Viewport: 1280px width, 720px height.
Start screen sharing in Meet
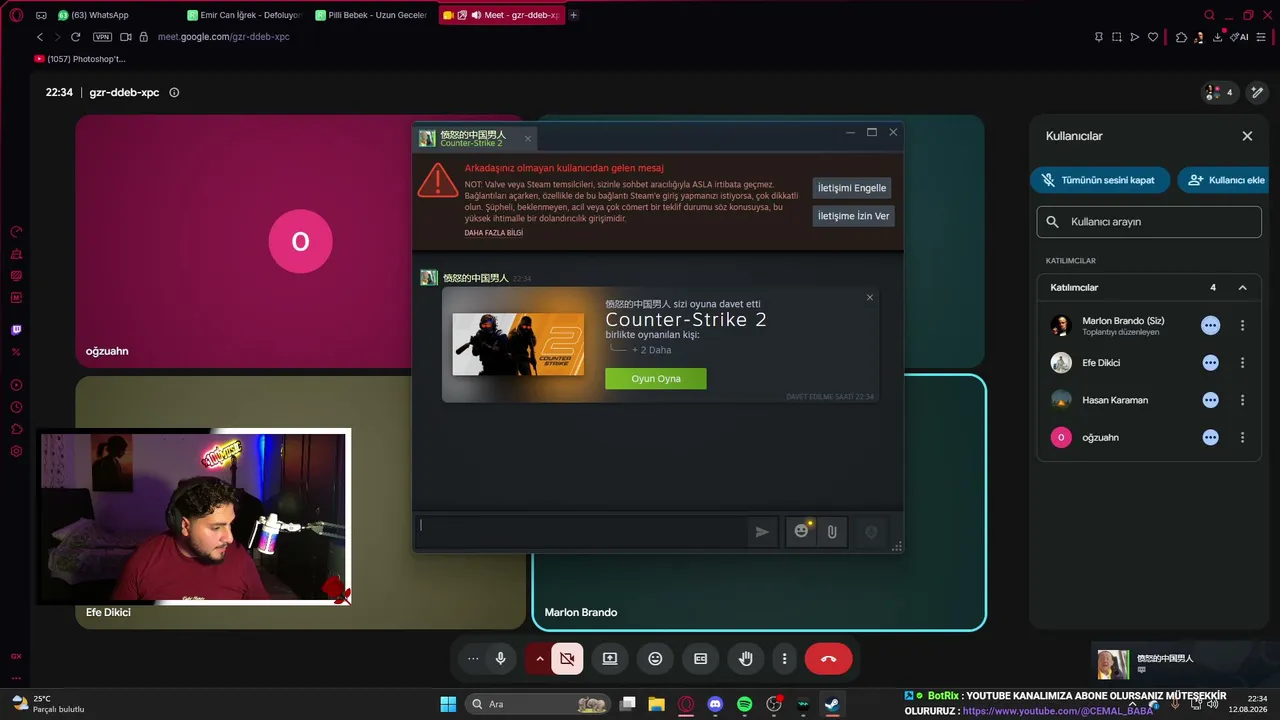tap(610, 659)
